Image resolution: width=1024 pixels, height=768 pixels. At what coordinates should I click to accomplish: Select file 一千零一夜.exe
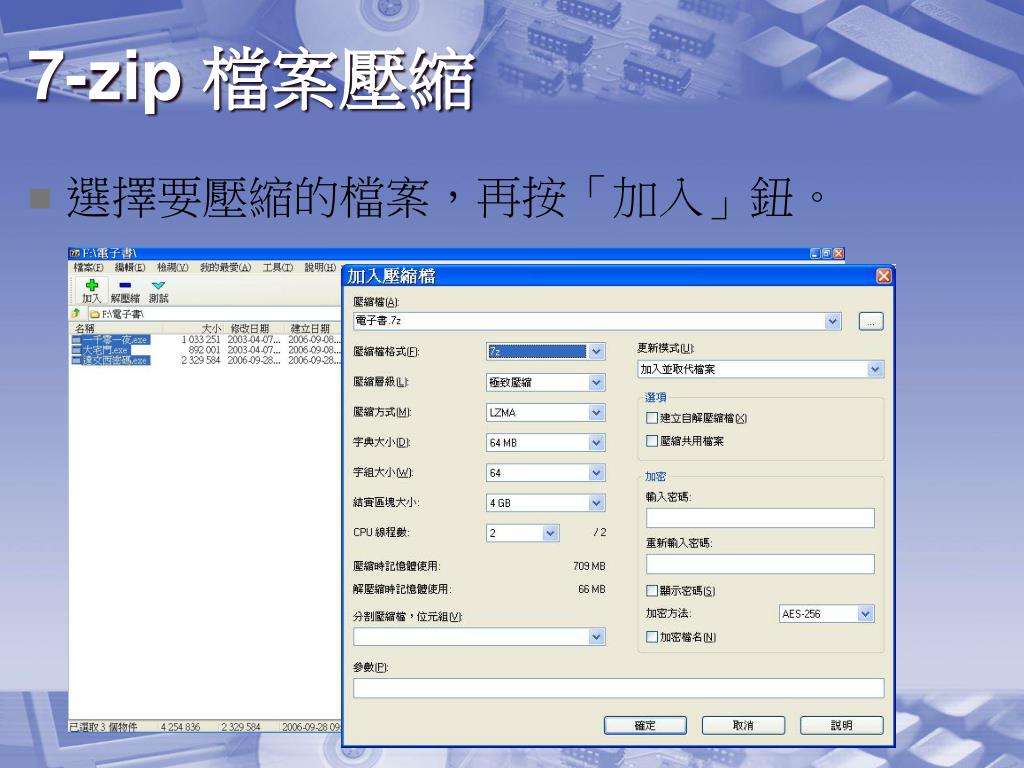110,340
